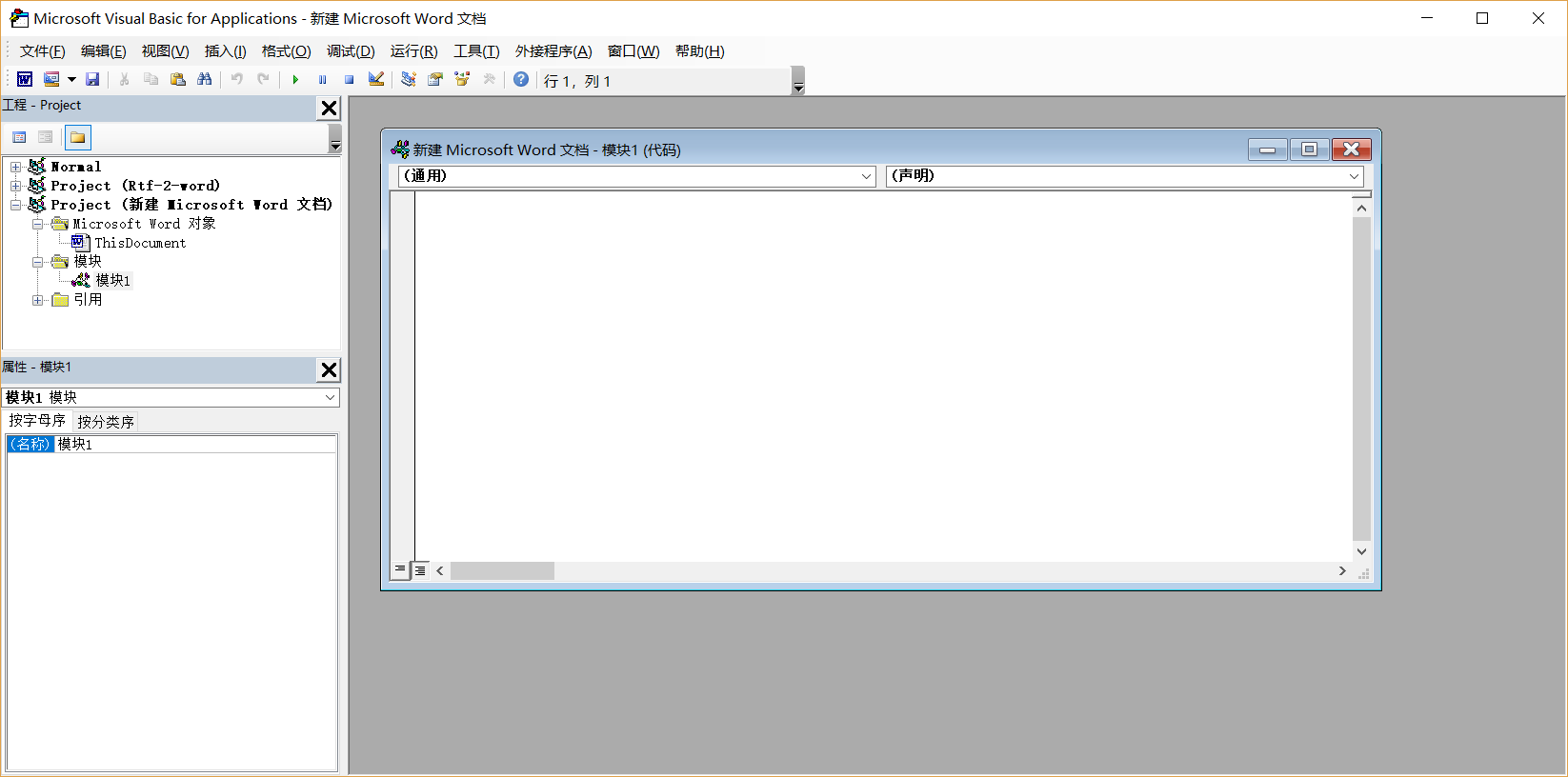Screen dimensions: 1568x777
Task: Open Project Explorer toolbar icon
Action: (x=408, y=79)
